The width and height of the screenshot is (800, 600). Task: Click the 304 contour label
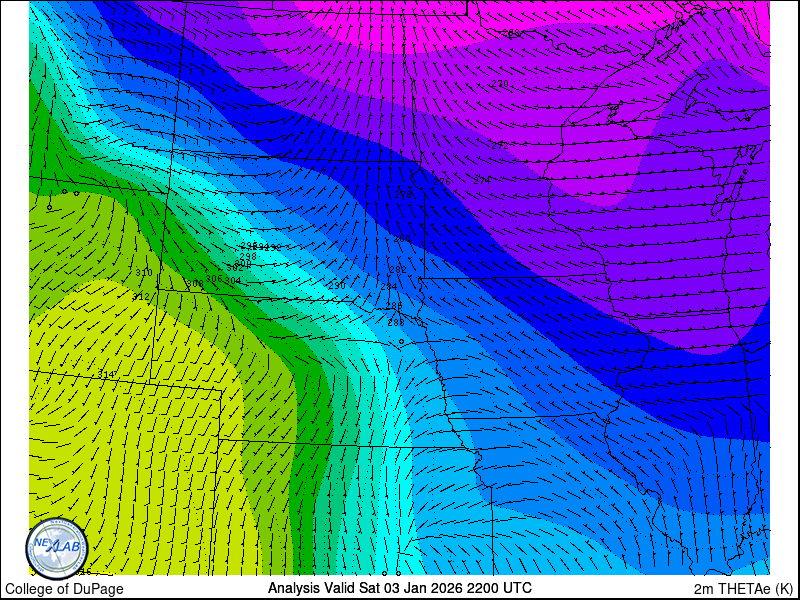coord(233,281)
